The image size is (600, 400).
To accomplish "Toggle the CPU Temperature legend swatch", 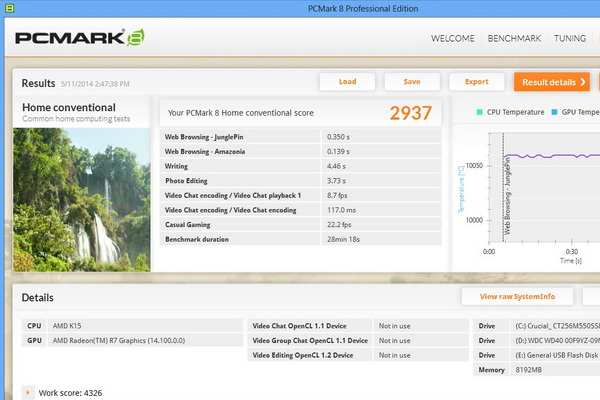I will click(479, 112).
